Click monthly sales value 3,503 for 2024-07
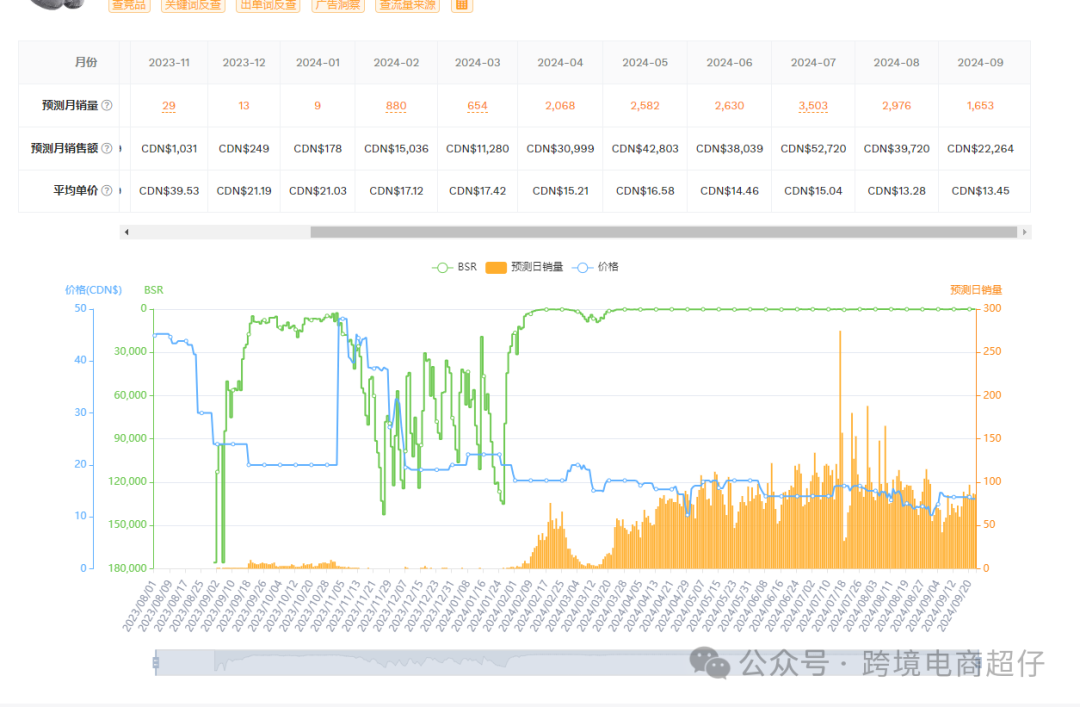1080x707 pixels. point(813,105)
